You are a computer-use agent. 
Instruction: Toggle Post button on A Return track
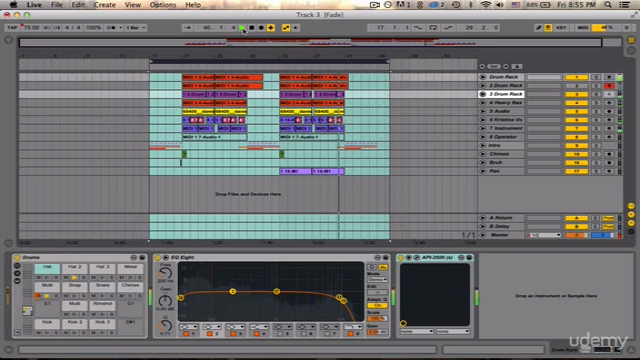coord(608,218)
